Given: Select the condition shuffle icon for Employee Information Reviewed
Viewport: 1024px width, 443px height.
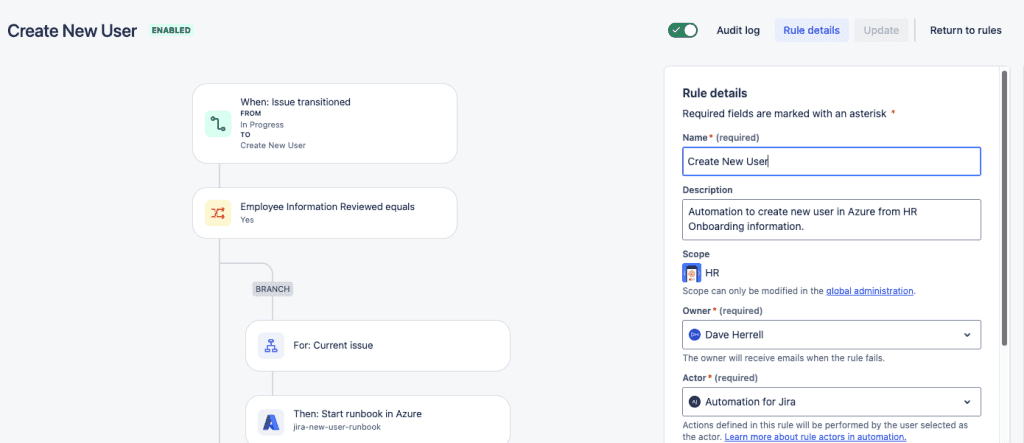Looking at the screenshot, I should (218, 212).
